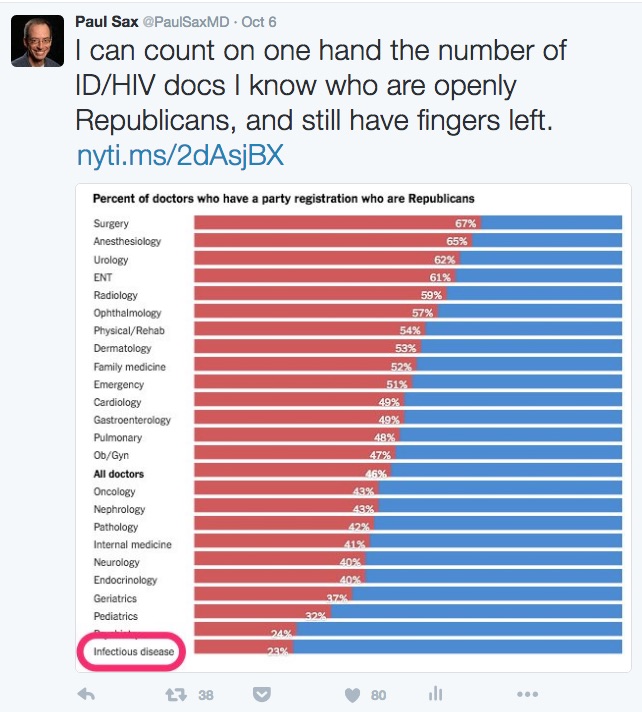Click the chart title about party registration

283,198
